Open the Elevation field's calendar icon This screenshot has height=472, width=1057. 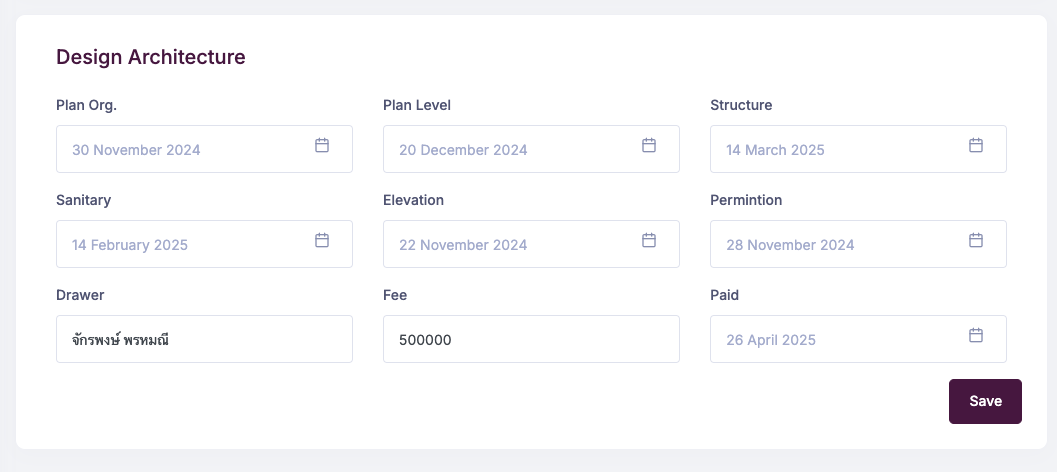[649, 240]
